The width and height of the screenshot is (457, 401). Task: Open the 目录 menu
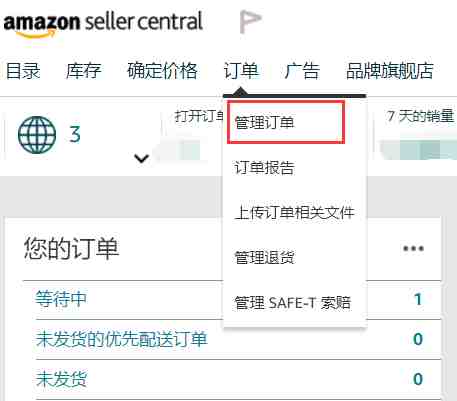(x=23, y=71)
